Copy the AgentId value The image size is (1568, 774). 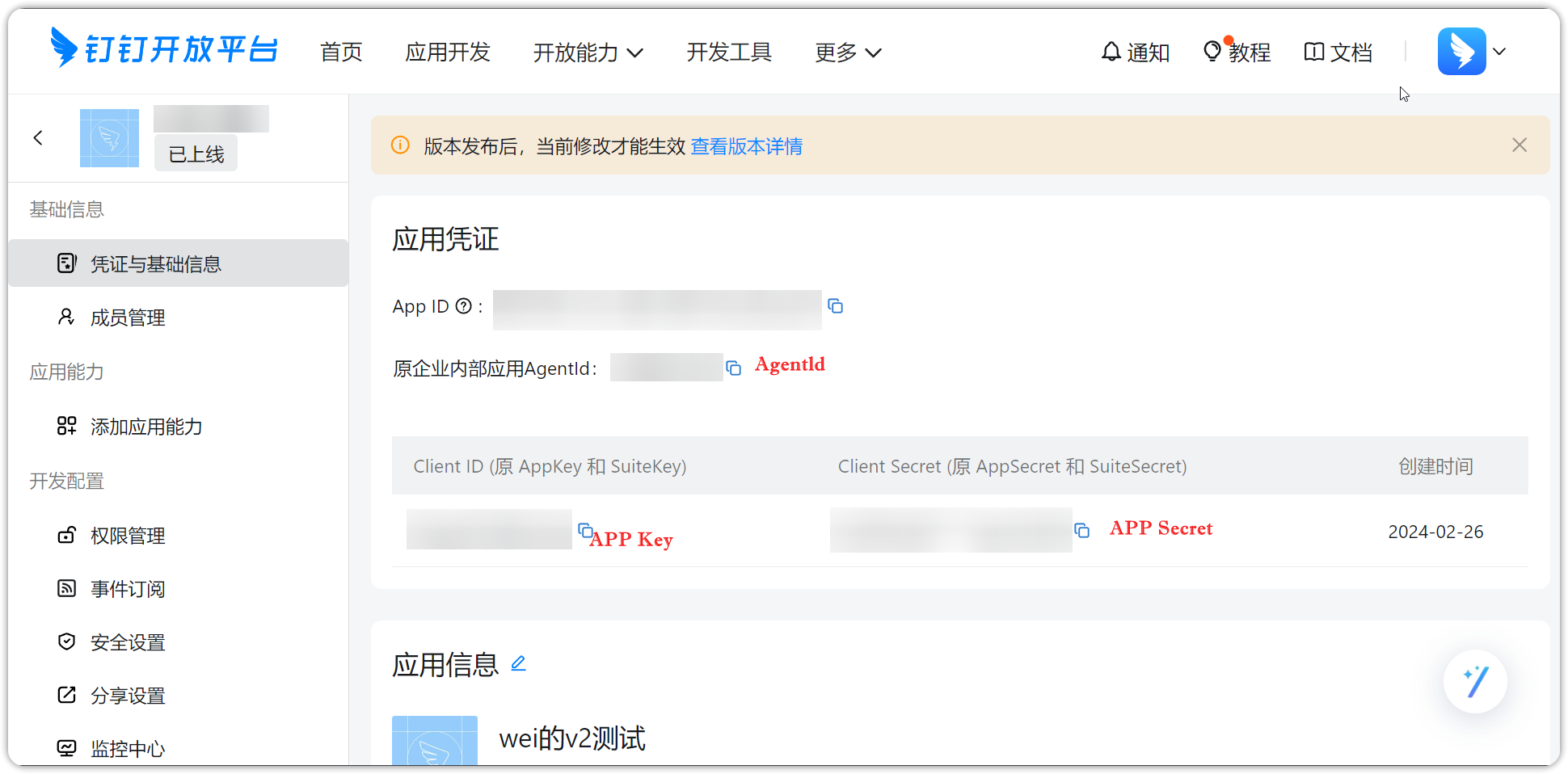tap(734, 368)
